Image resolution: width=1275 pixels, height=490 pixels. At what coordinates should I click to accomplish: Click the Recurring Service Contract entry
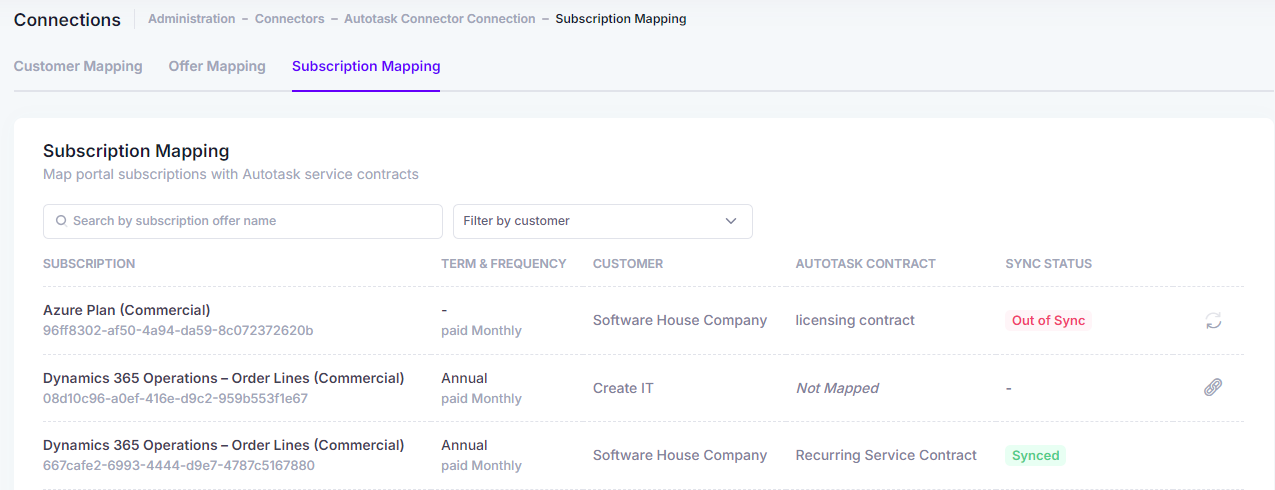(x=886, y=455)
